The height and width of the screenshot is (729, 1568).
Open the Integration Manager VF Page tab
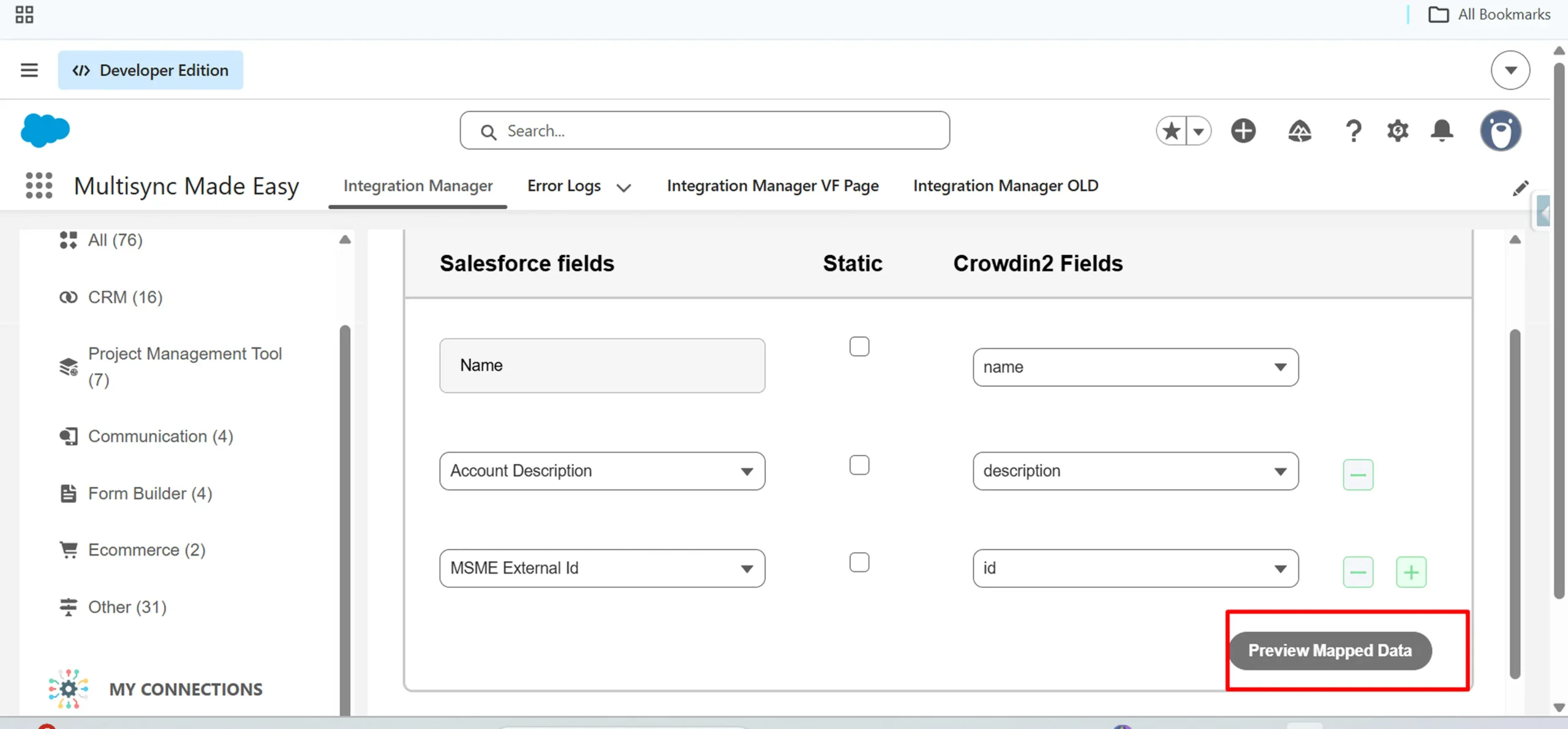pyautogui.click(x=772, y=186)
